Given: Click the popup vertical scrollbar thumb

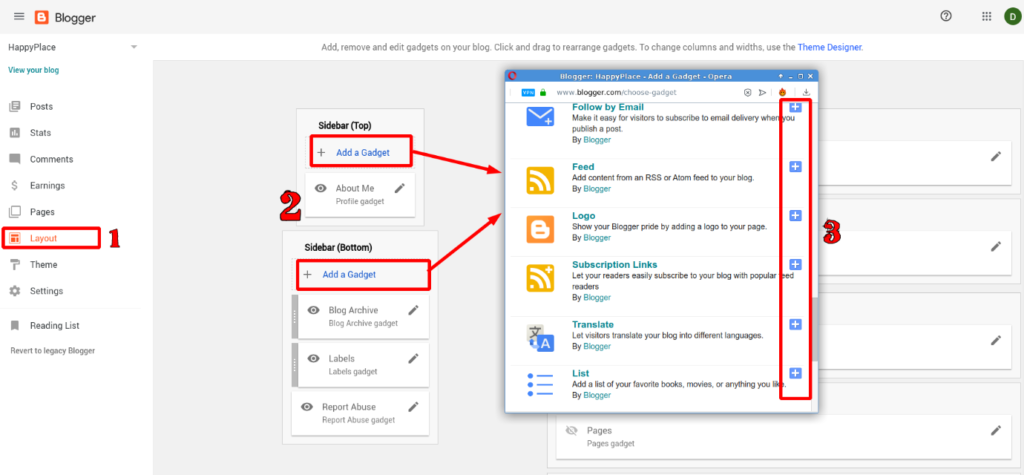Looking at the screenshot, I should click(x=814, y=331).
